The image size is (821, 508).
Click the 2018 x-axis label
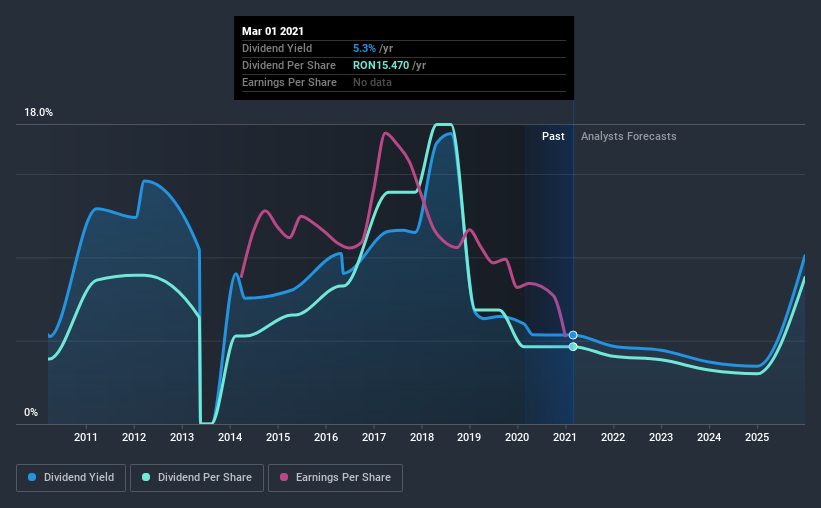click(422, 437)
